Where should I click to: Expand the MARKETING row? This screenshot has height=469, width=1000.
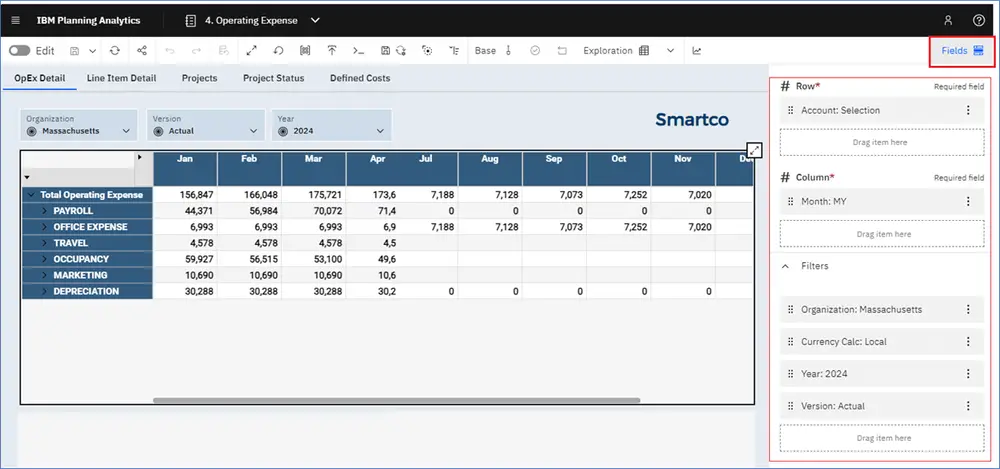45,275
